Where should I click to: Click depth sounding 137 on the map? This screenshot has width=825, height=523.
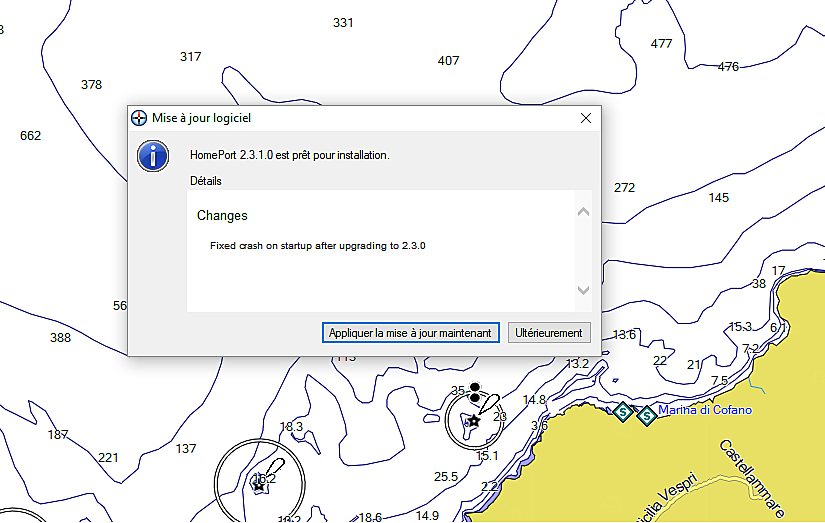[x=186, y=449]
